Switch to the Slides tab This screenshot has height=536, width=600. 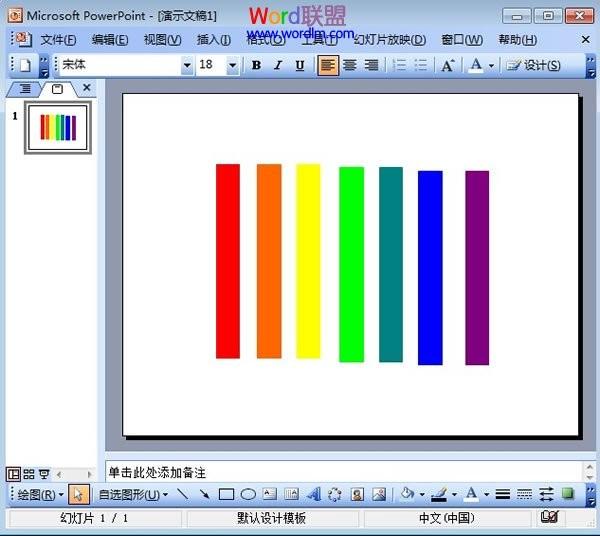(57, 90)
